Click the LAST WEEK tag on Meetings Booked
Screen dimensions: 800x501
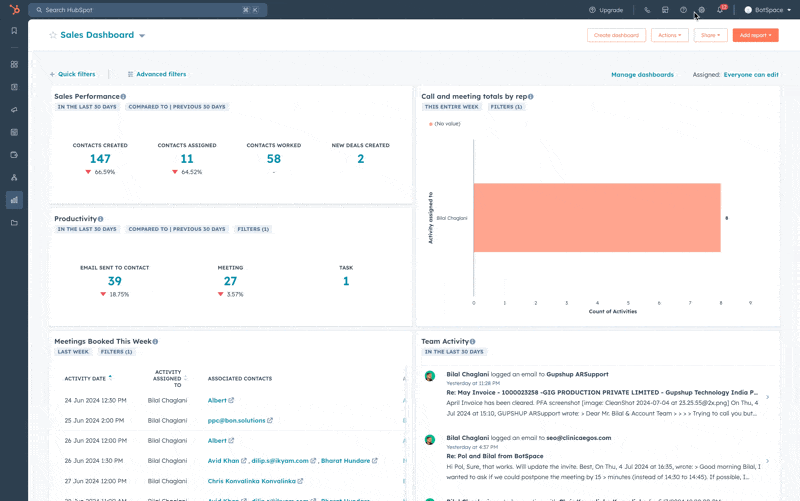click(73, 352)
